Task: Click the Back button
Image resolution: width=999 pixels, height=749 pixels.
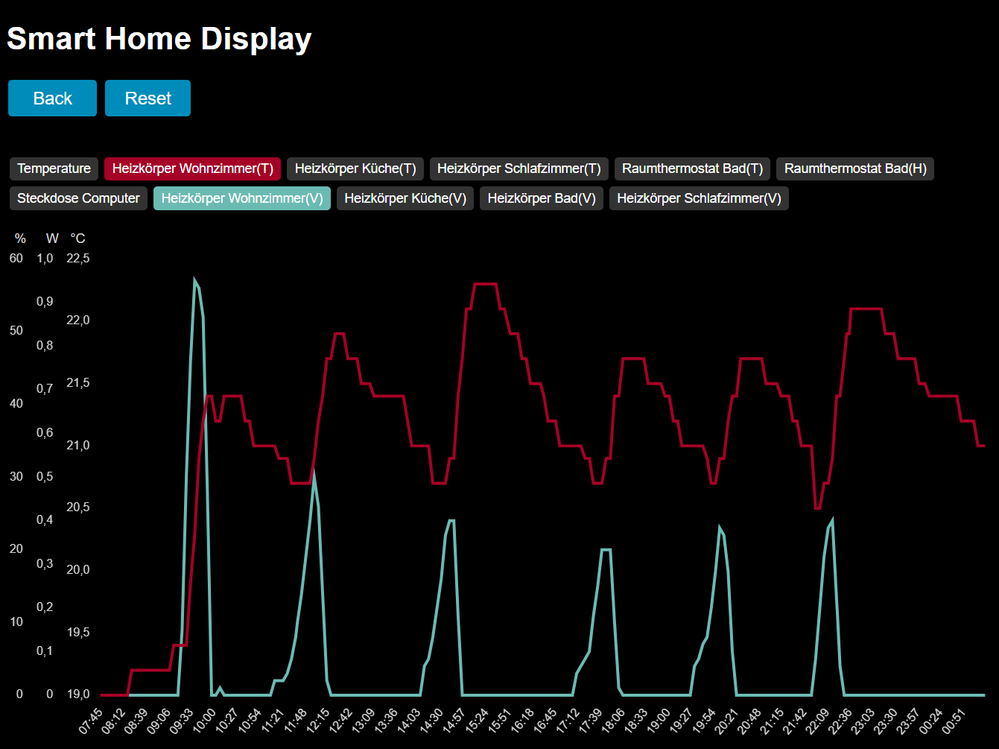Action: (52, 98)
